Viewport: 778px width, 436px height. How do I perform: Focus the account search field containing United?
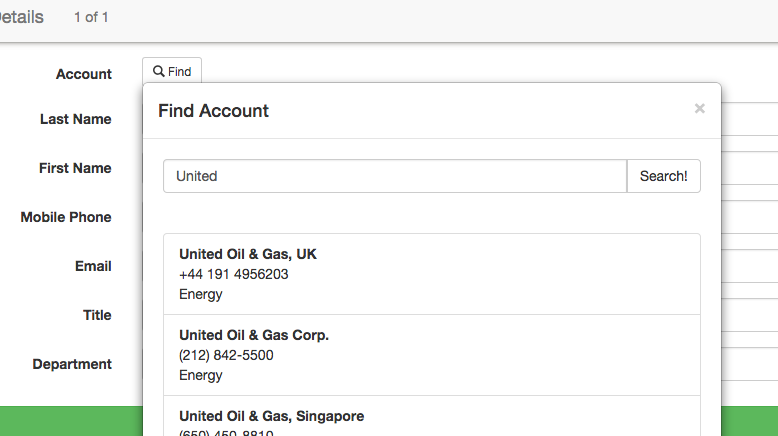point(395,176)
